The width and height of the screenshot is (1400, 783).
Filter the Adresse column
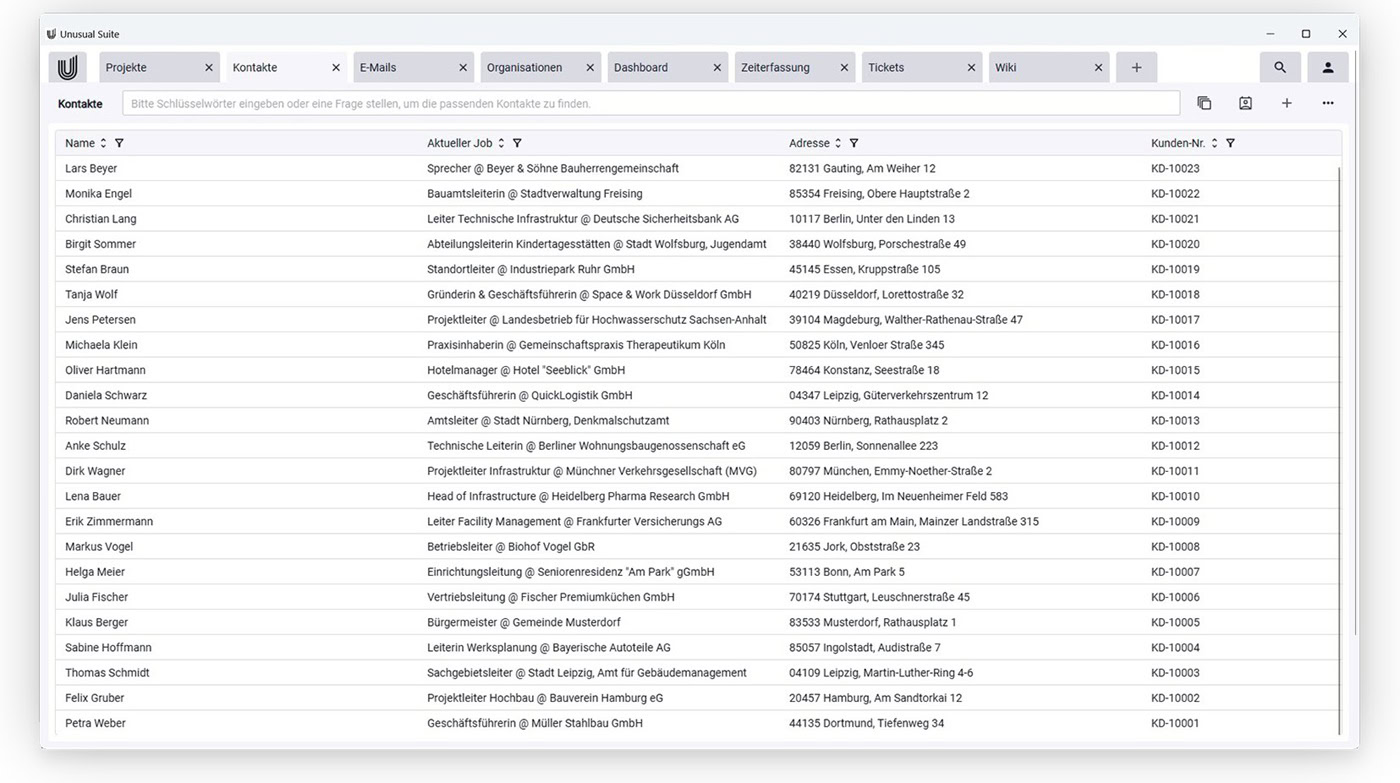click(854, 143)
